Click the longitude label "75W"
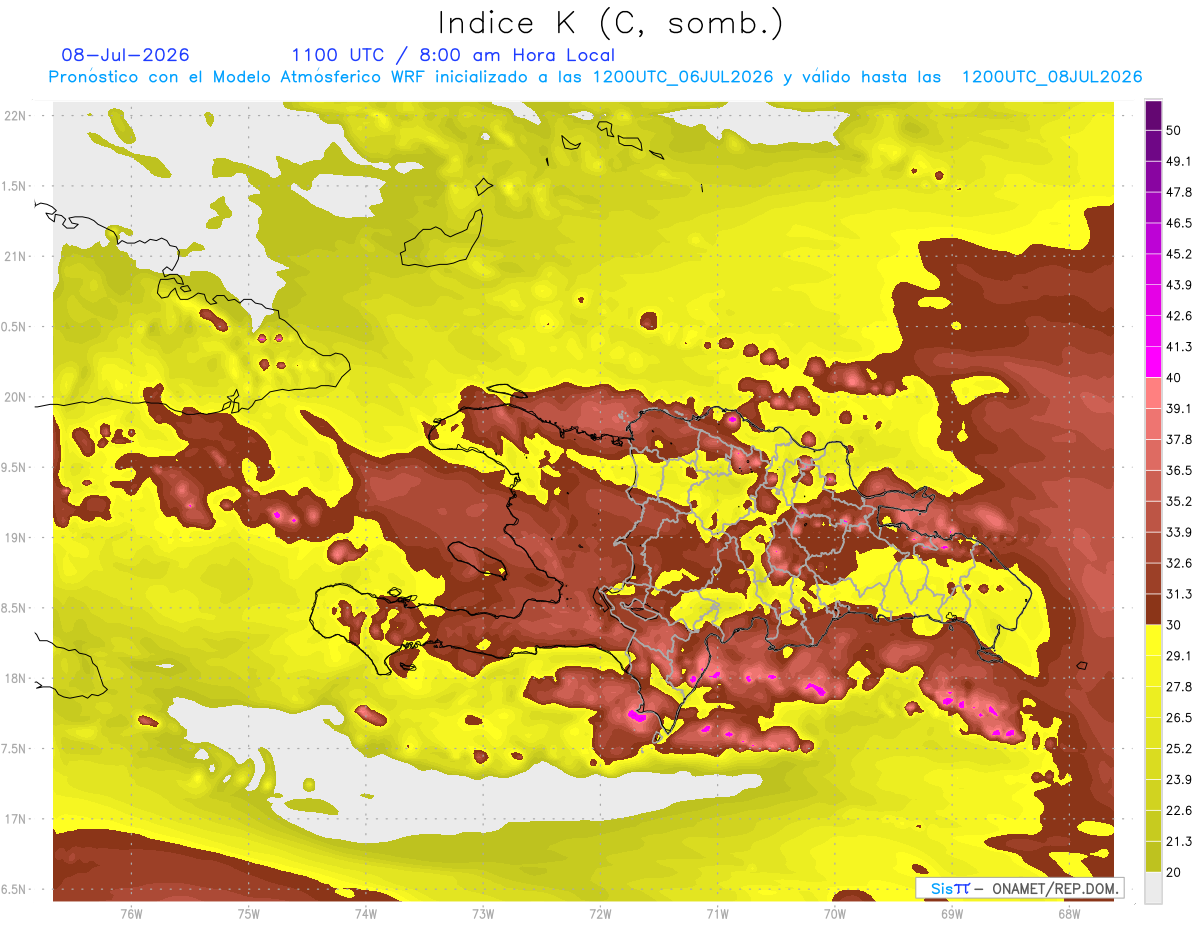This screenshot has width=1200, height=927. pyautogui.click(x=249, y=914)
